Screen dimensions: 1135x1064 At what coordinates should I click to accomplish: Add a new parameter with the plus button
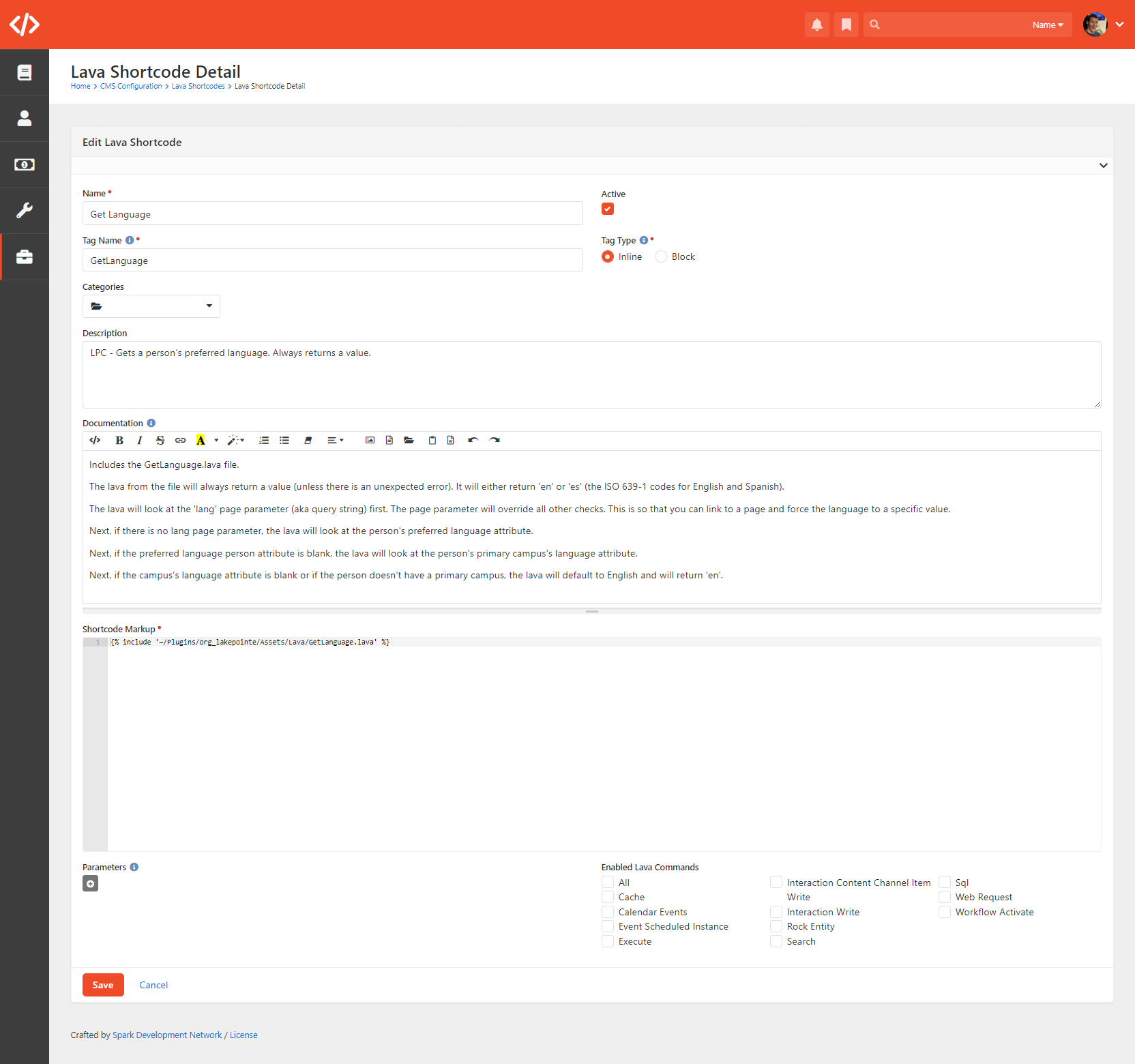(91, 884)
